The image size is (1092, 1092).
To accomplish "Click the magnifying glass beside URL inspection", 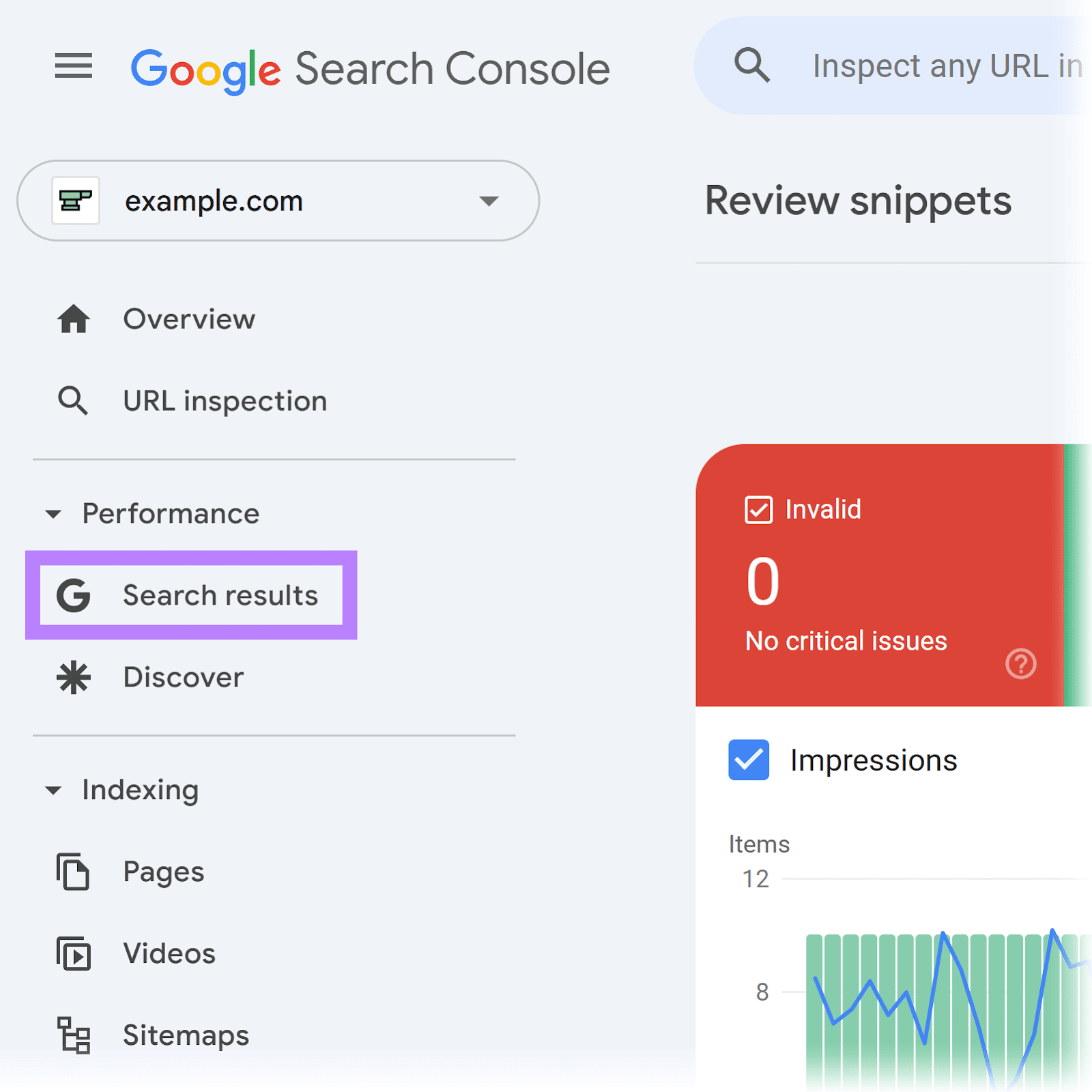I will [x=73, y=401].
